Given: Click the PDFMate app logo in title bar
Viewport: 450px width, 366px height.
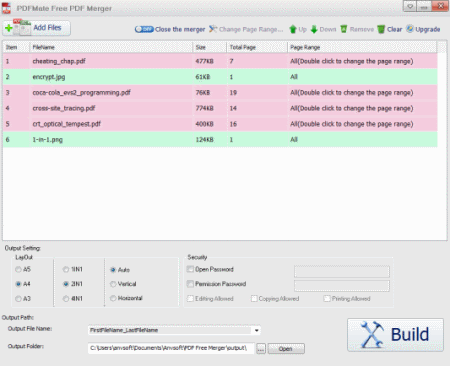Looking at the screenshot, I should [x=6, y=8].
